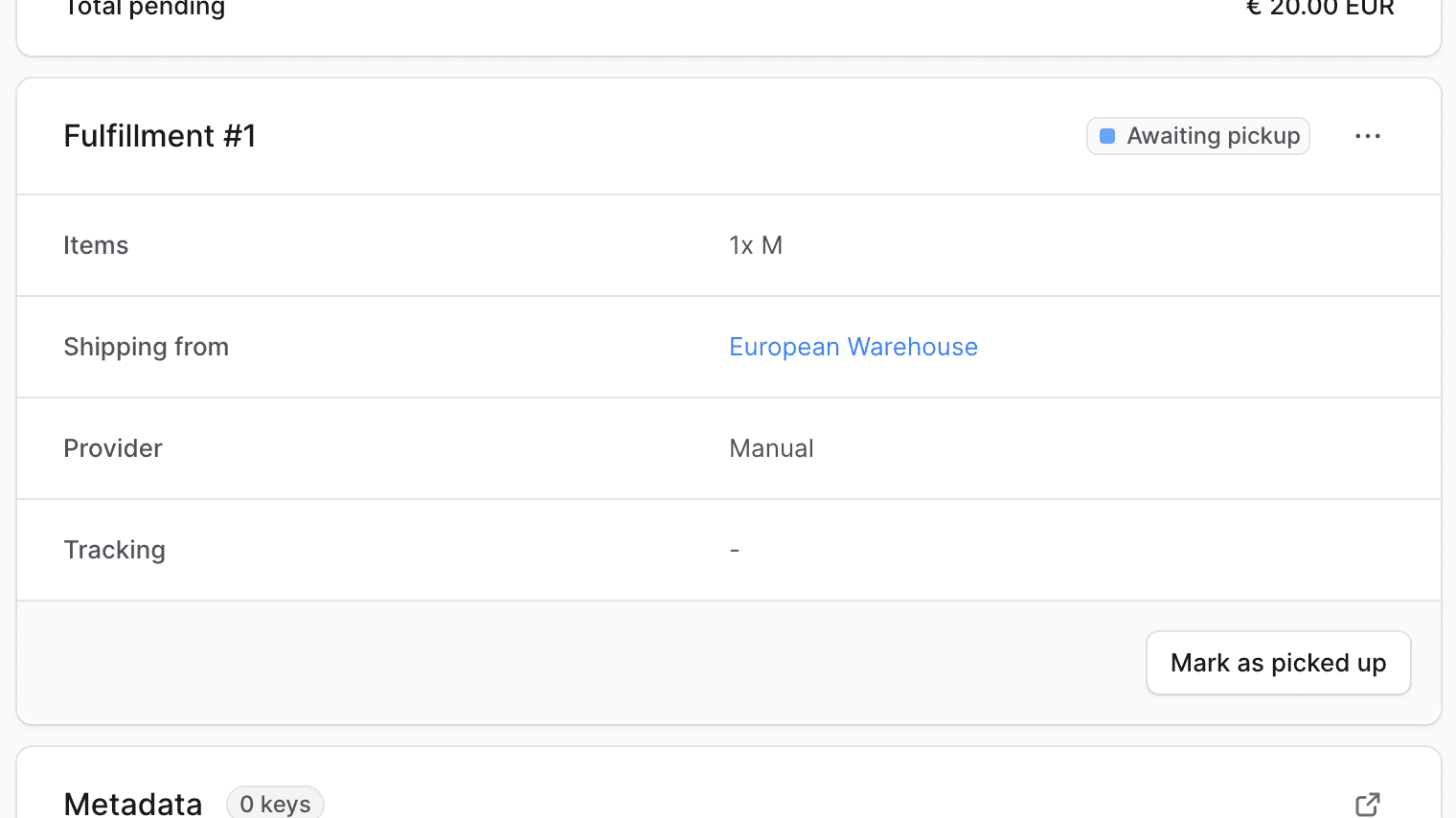Click the Tracking row label

pos(114,550)
